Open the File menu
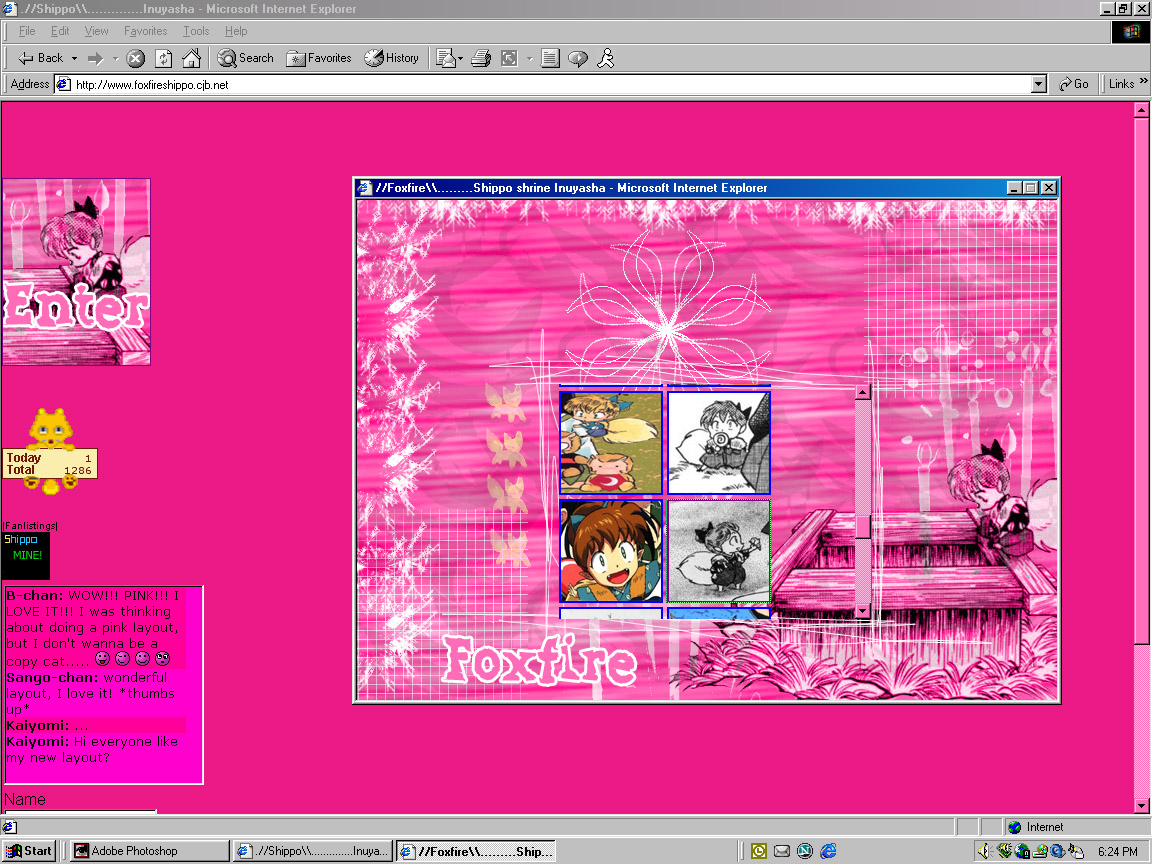Image resolution: width=1152 pixels, height=864 pixels. (27, 31)
